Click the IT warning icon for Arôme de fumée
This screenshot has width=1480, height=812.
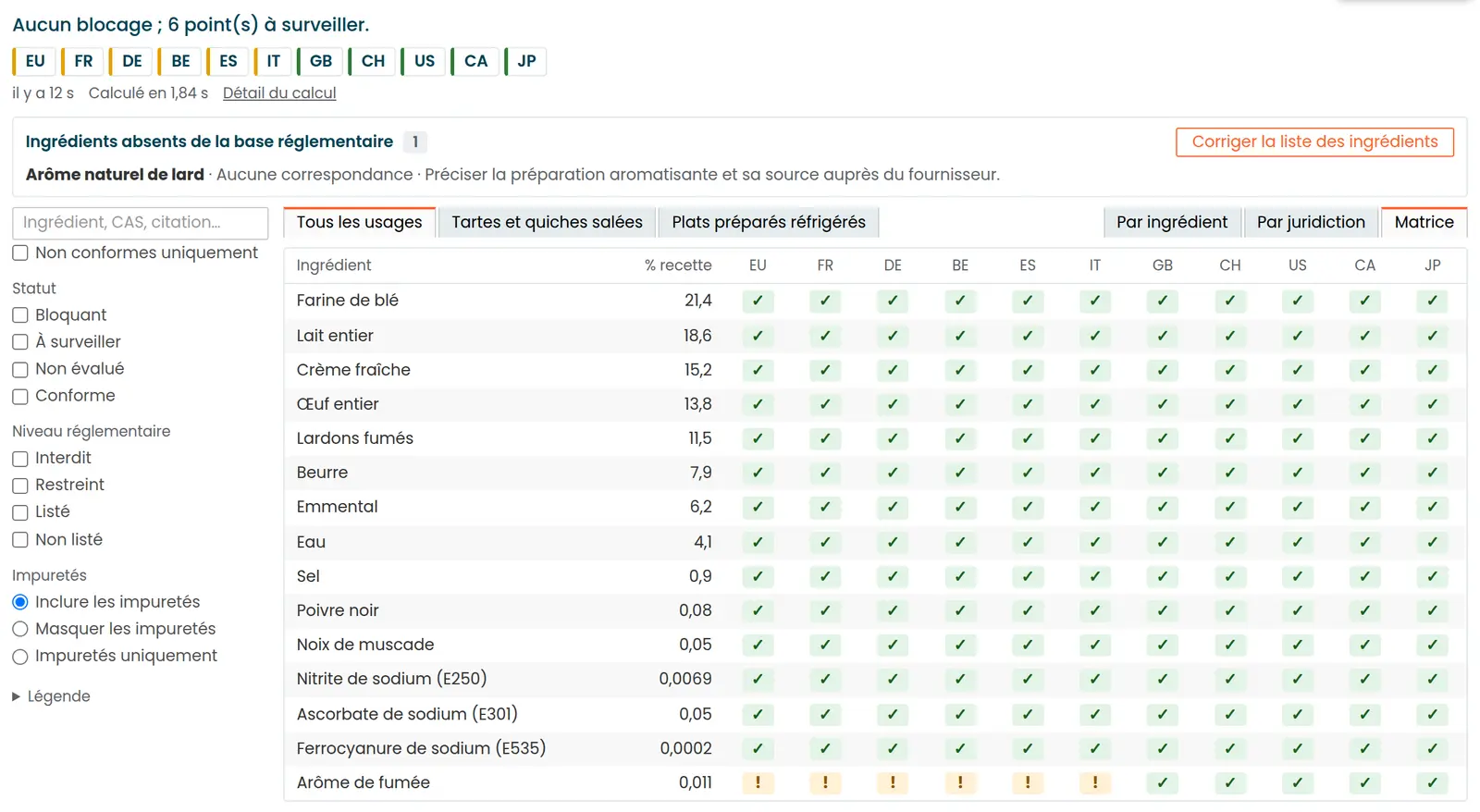tap(1095, 782)
